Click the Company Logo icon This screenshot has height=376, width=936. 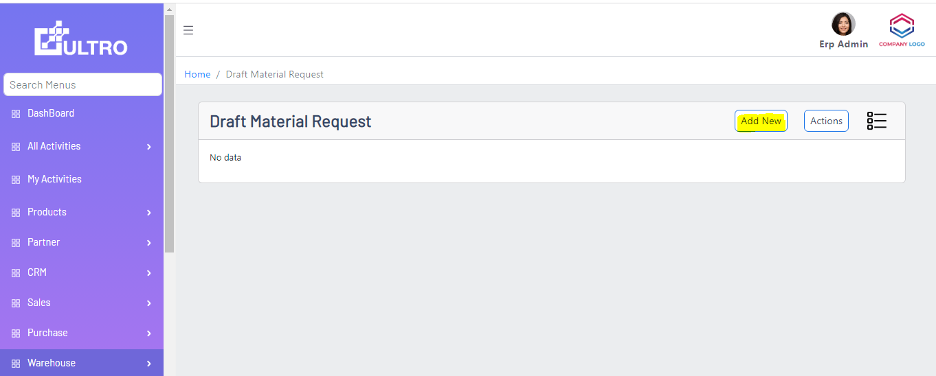coord(901,30)
